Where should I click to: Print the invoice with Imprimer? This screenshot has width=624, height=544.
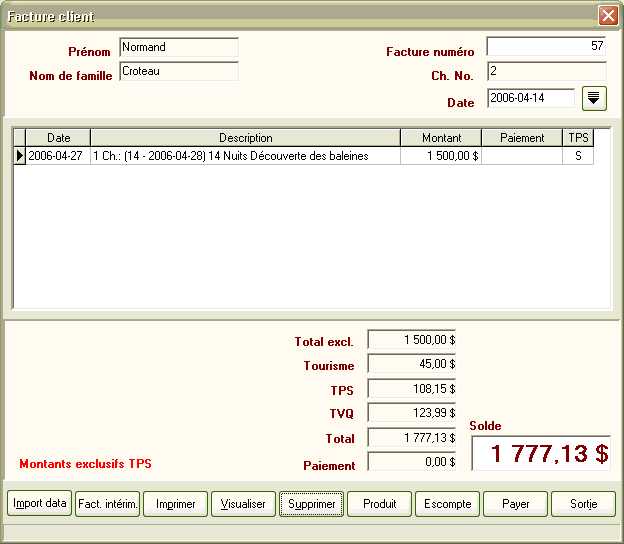click(x=176, y=504)
